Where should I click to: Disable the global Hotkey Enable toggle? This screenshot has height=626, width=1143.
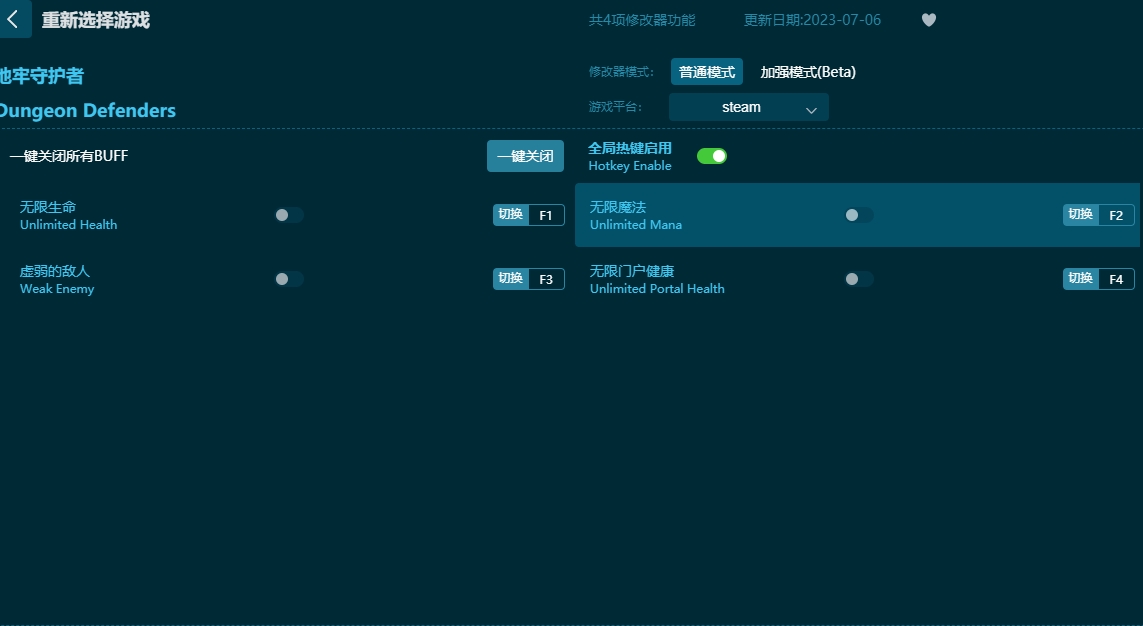coord(711,156)
